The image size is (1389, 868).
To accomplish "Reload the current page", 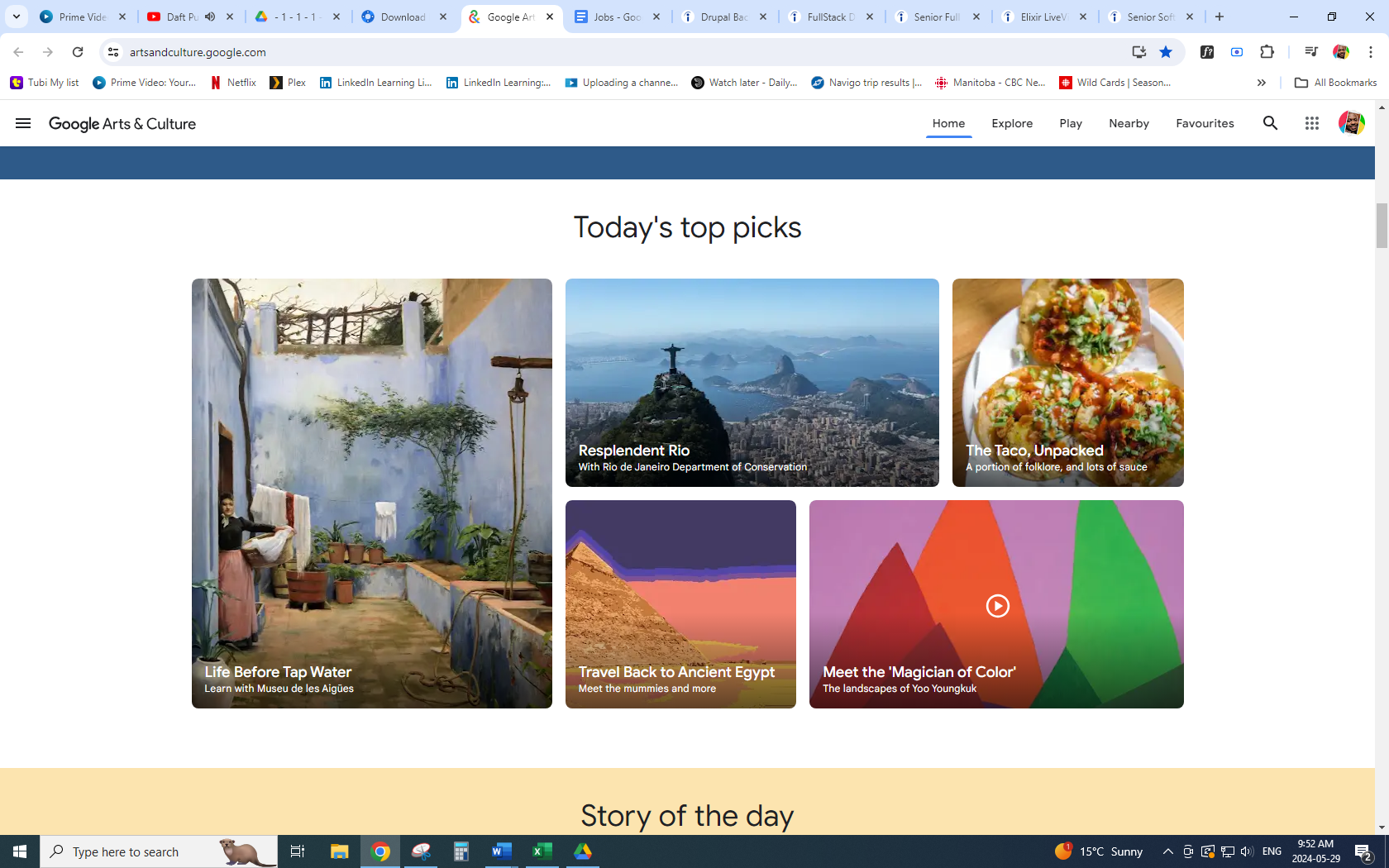I will pos(78,52).
